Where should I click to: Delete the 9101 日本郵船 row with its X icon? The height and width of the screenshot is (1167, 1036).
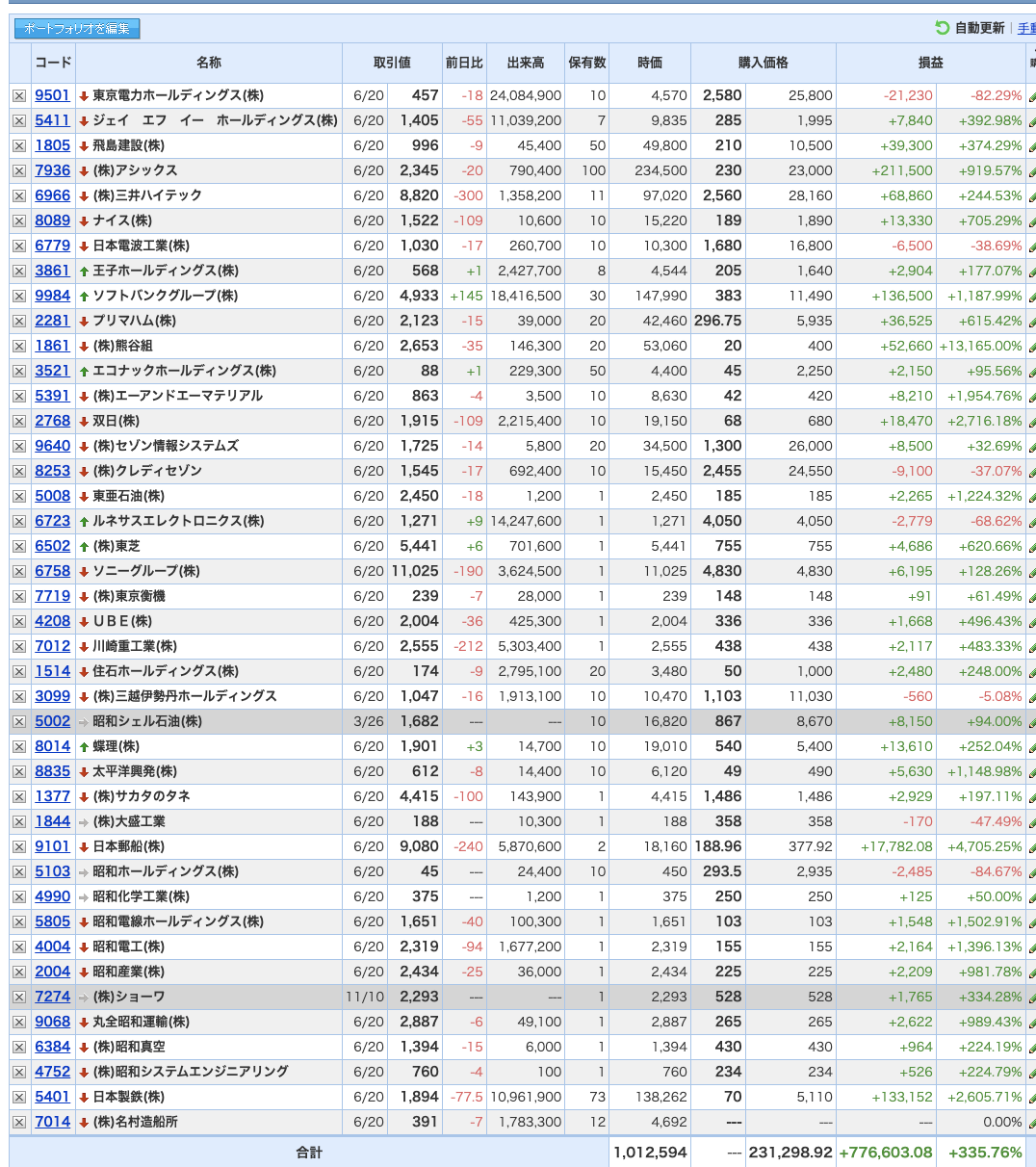pos(19,847)
